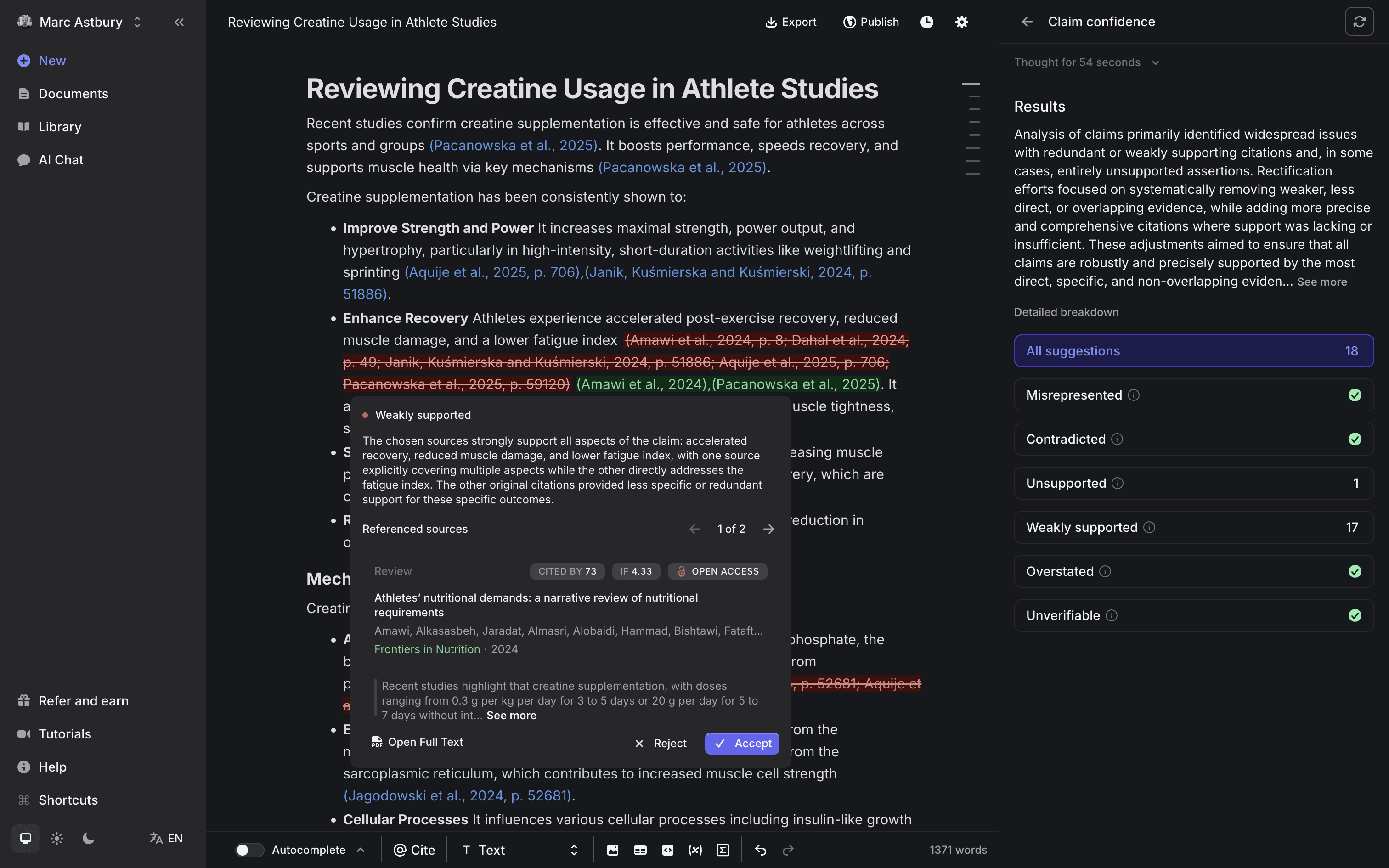The image size is (1389, 868).
Task: Open version history clock icon
Action: pos(926,22)
